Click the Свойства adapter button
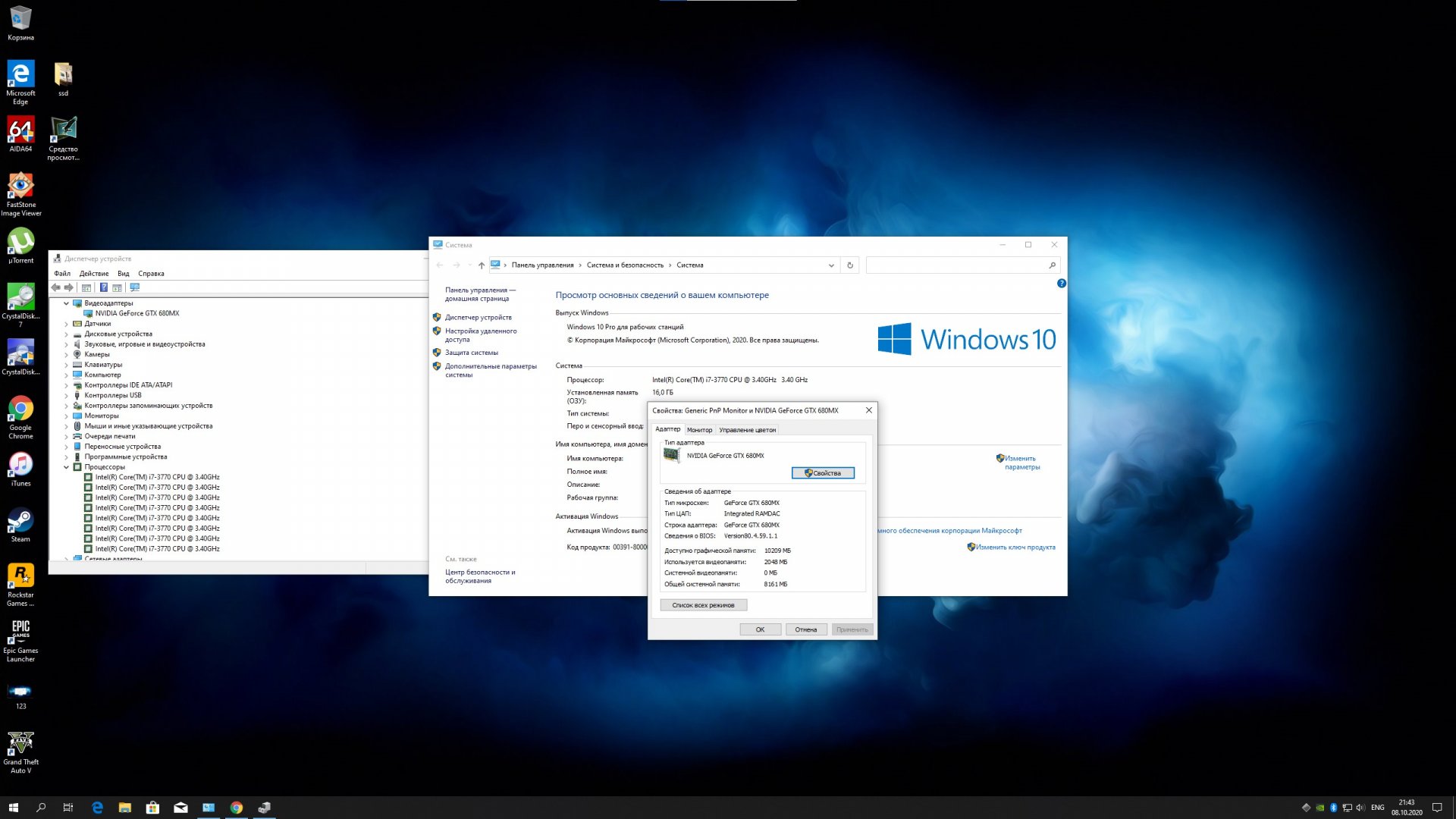Viewport: 1456px width, 819px height. coord(823,473)
